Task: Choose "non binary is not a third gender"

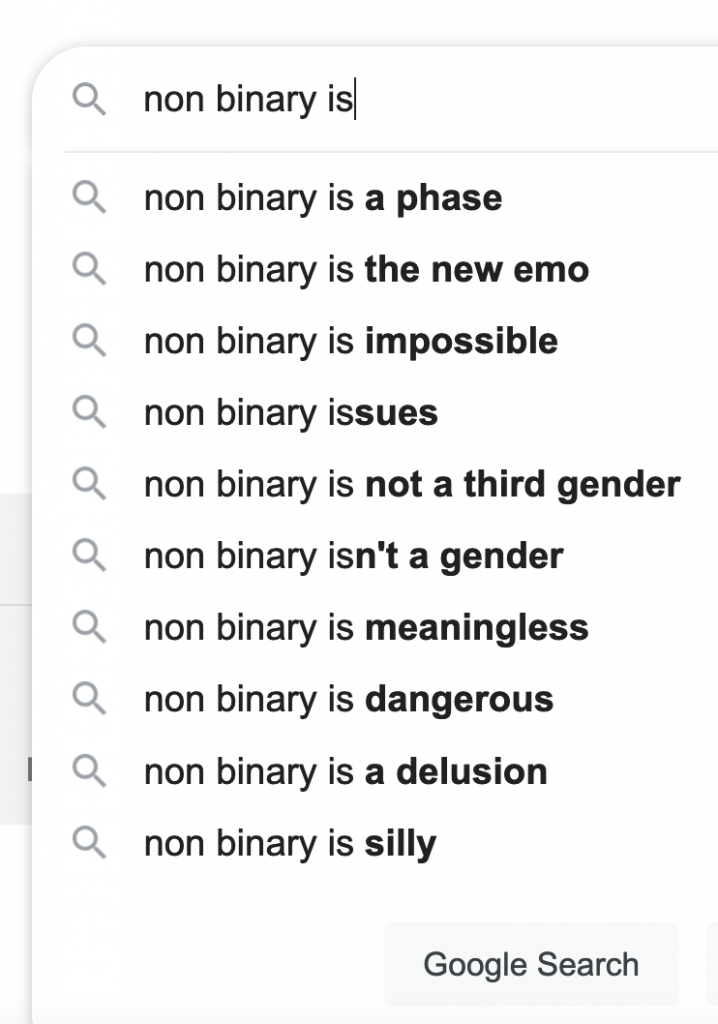Action: pos(412,485)
